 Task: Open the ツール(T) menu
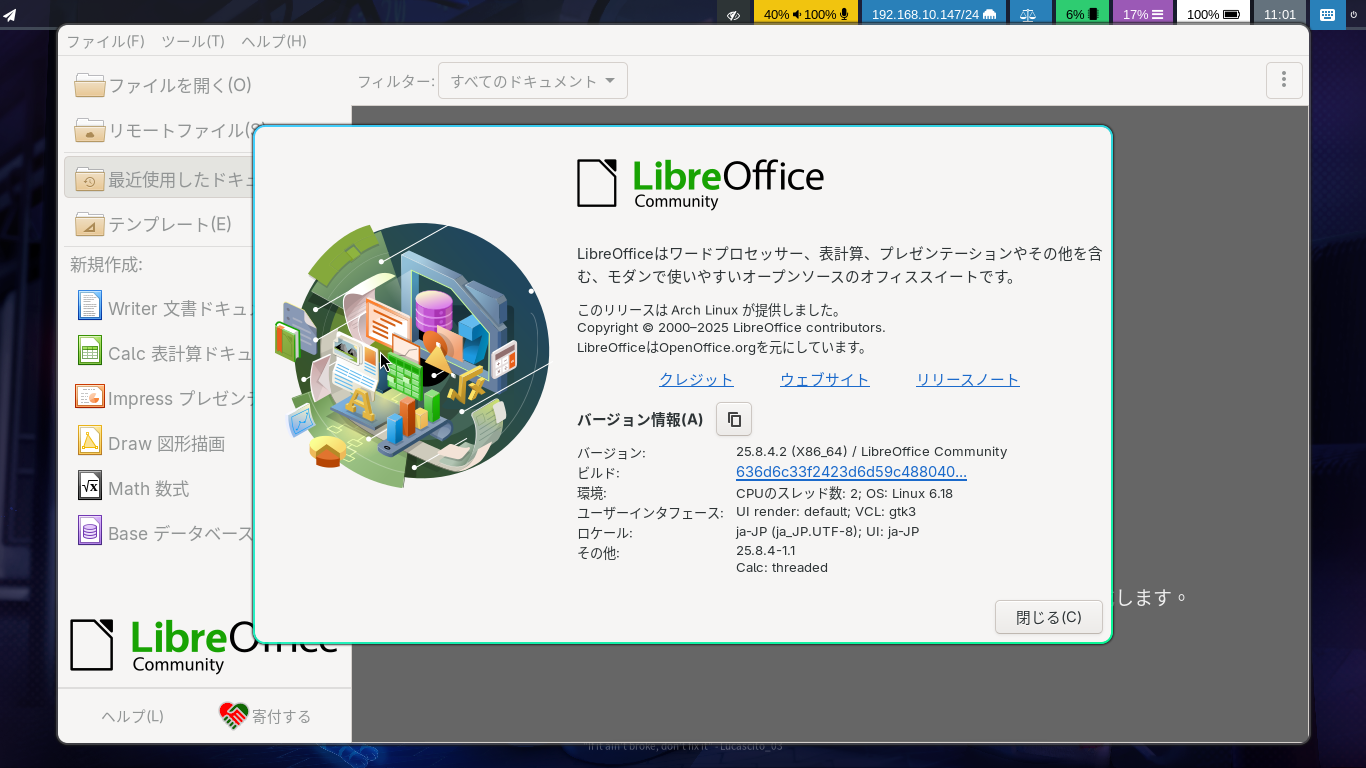193,41
